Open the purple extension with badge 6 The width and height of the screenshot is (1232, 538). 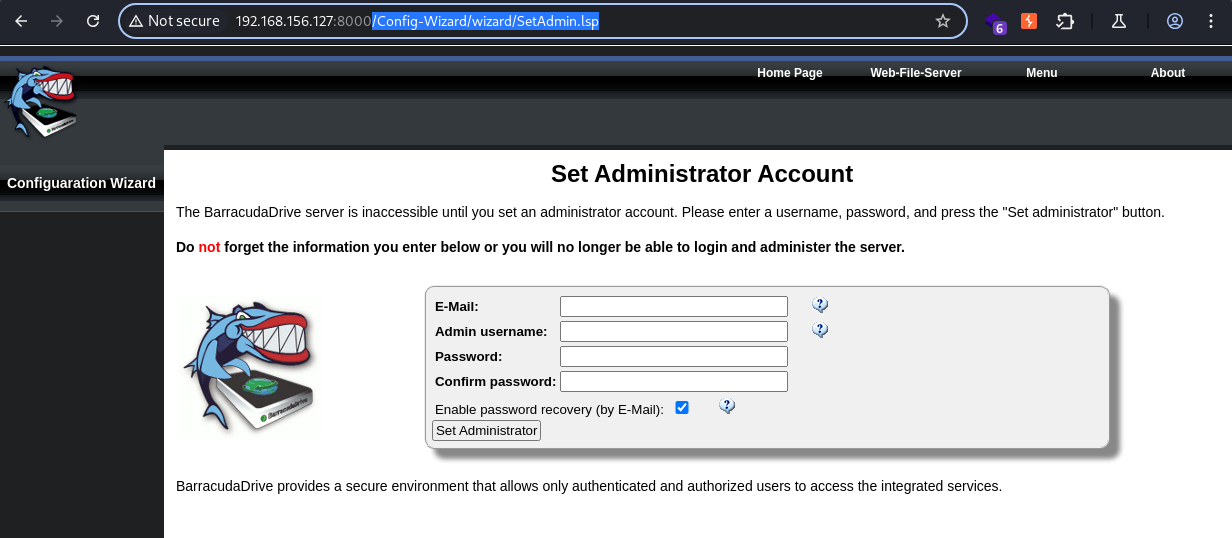coord(994,22)
